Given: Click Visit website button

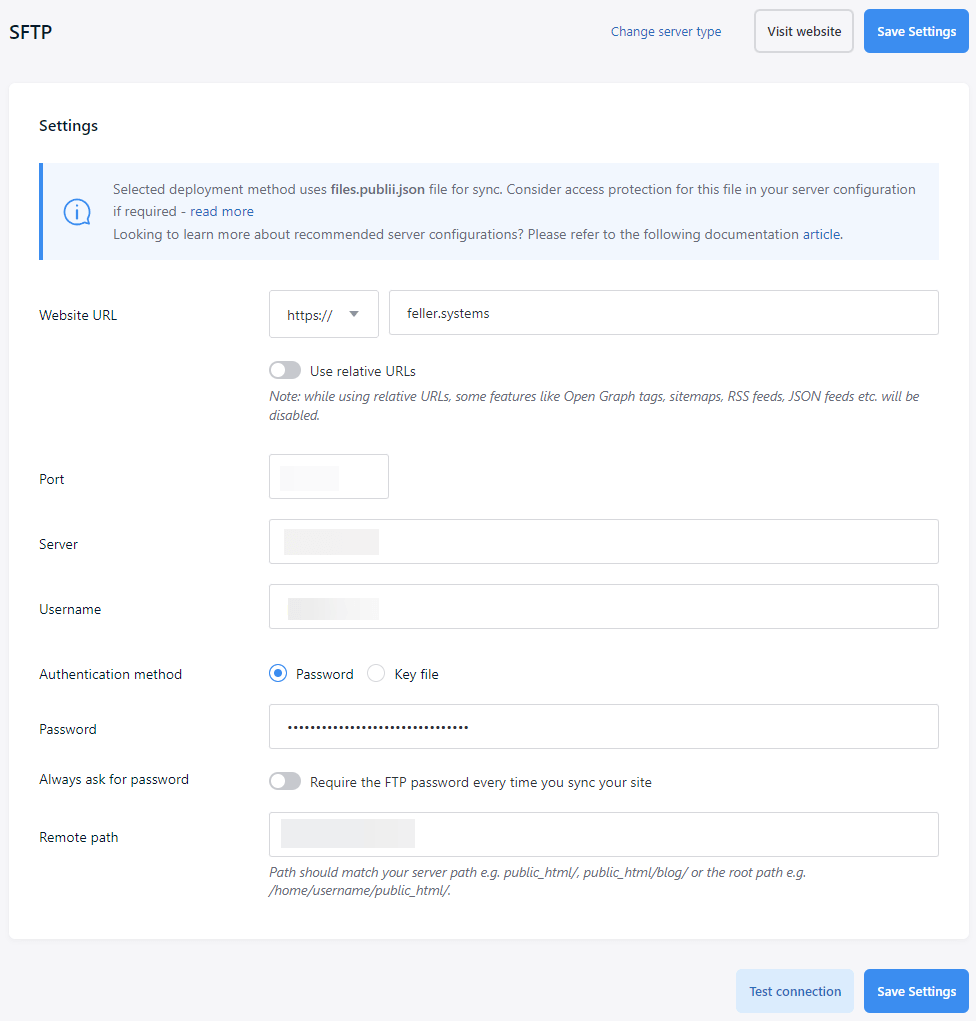Looking at the screenshot, I should [804, 31].
